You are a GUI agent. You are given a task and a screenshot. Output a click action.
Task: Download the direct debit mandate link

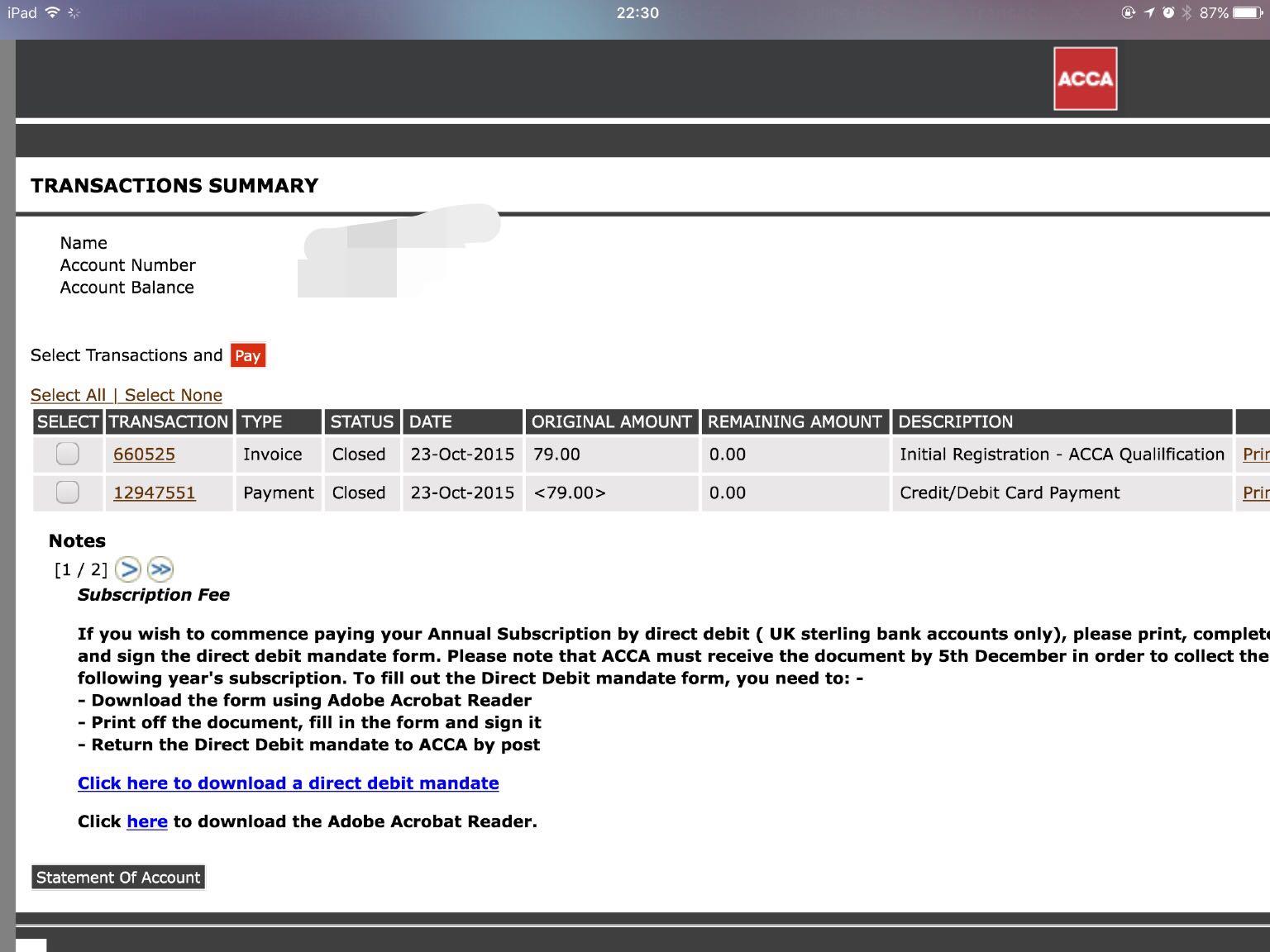(x=289, y=783)
